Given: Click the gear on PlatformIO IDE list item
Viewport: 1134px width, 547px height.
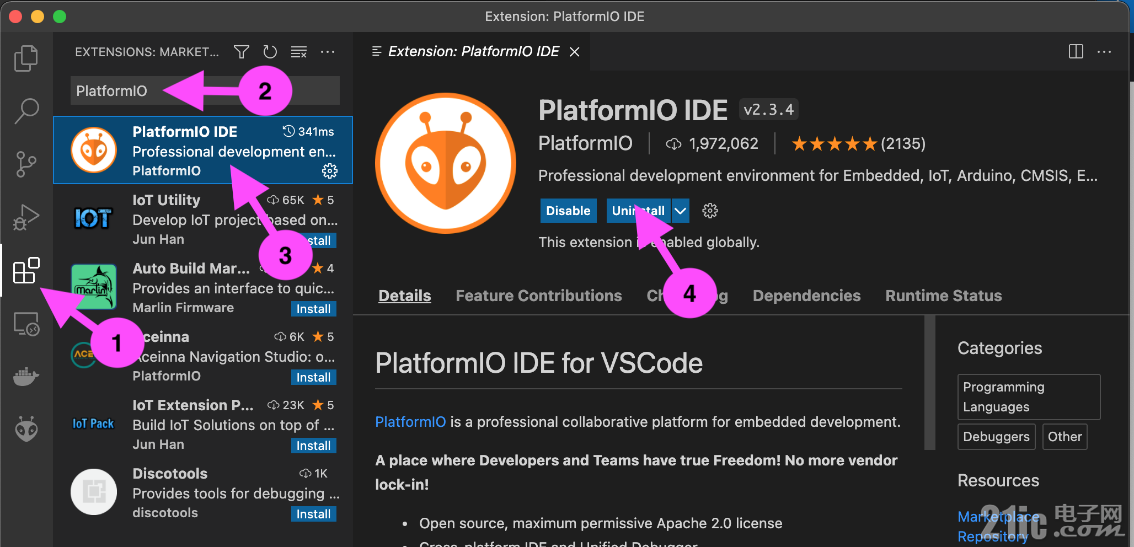Looking at the screenshot, I should (x=330, y=171).
